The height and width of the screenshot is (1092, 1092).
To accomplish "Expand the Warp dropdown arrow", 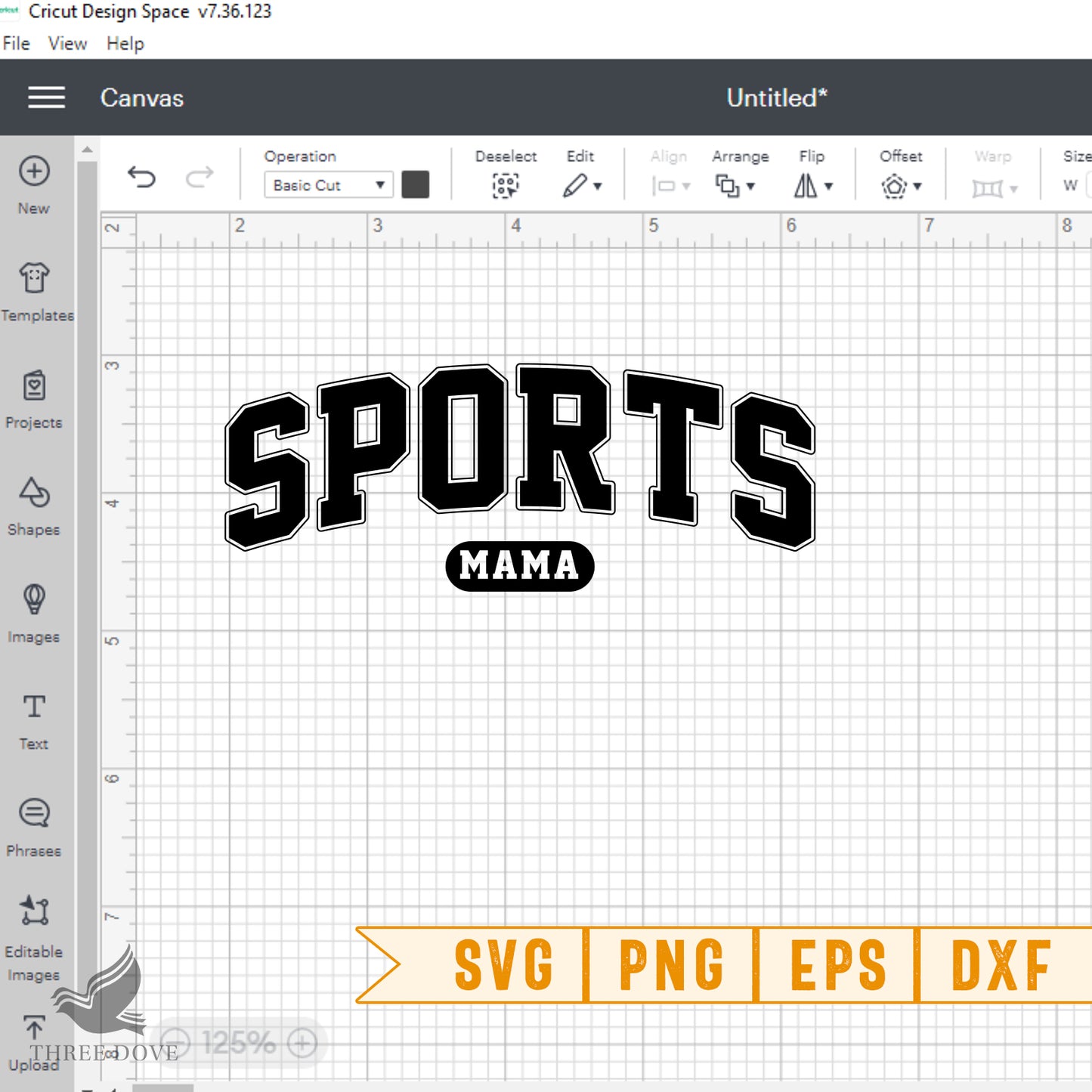I will tap(1013, 189).
